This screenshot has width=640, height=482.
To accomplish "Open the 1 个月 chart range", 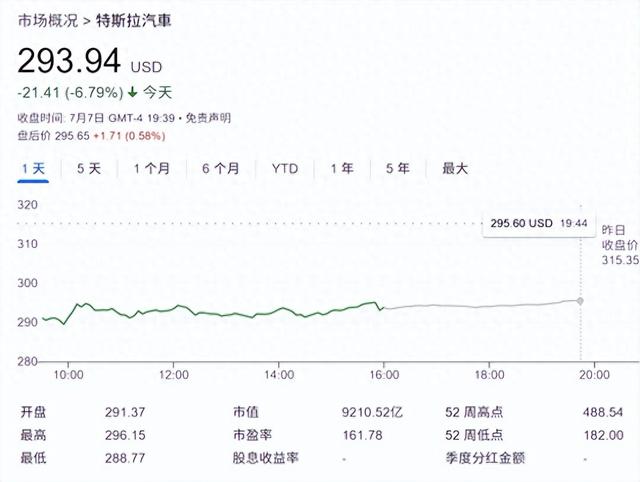I will (152, 169).
